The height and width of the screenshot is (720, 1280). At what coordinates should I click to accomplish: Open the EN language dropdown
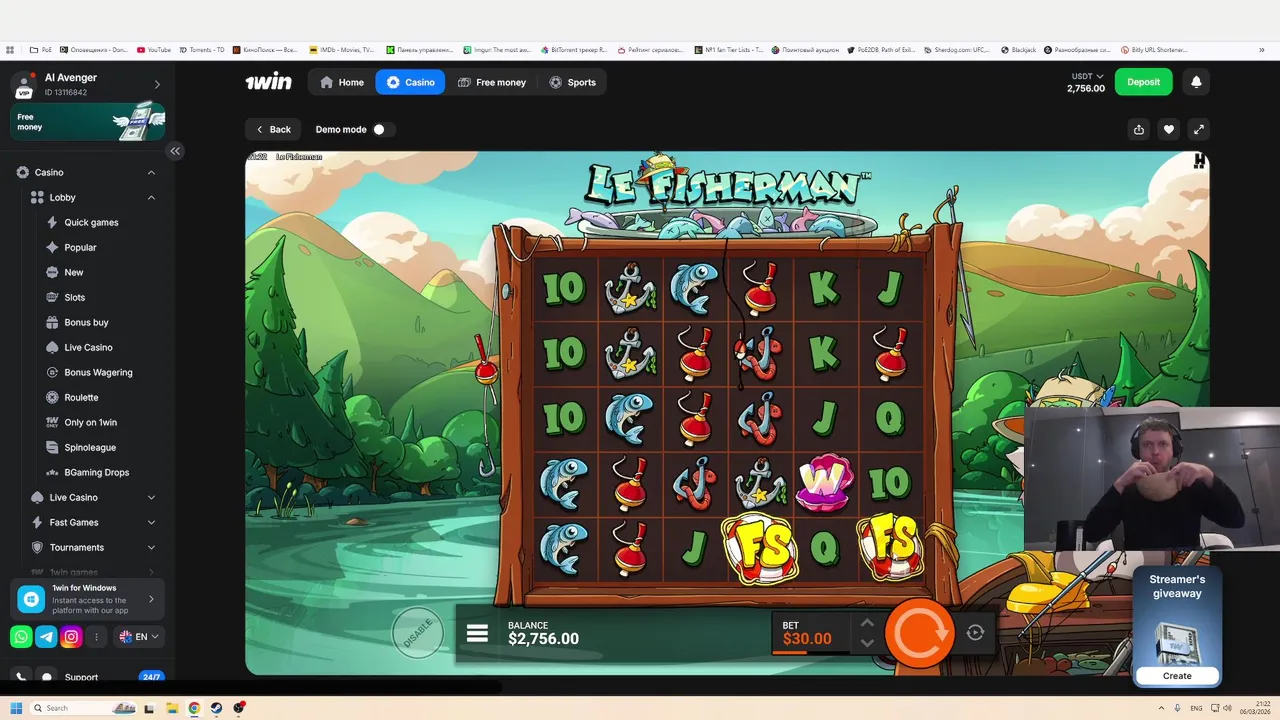(x=139, y=636)
